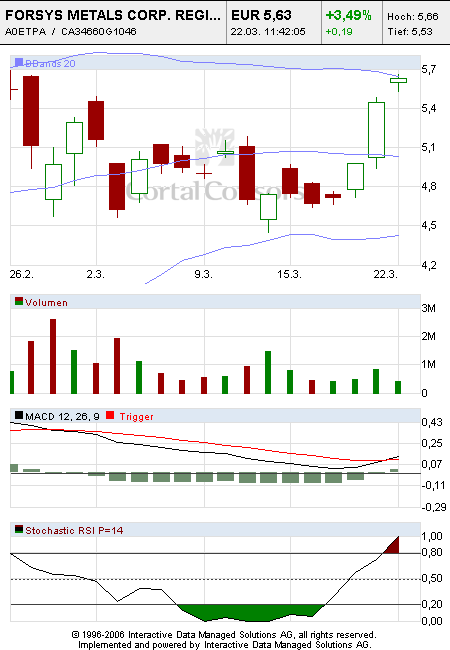
Task: Click the 'Implemented and powered by' footer line
Action: click(224, 645)
